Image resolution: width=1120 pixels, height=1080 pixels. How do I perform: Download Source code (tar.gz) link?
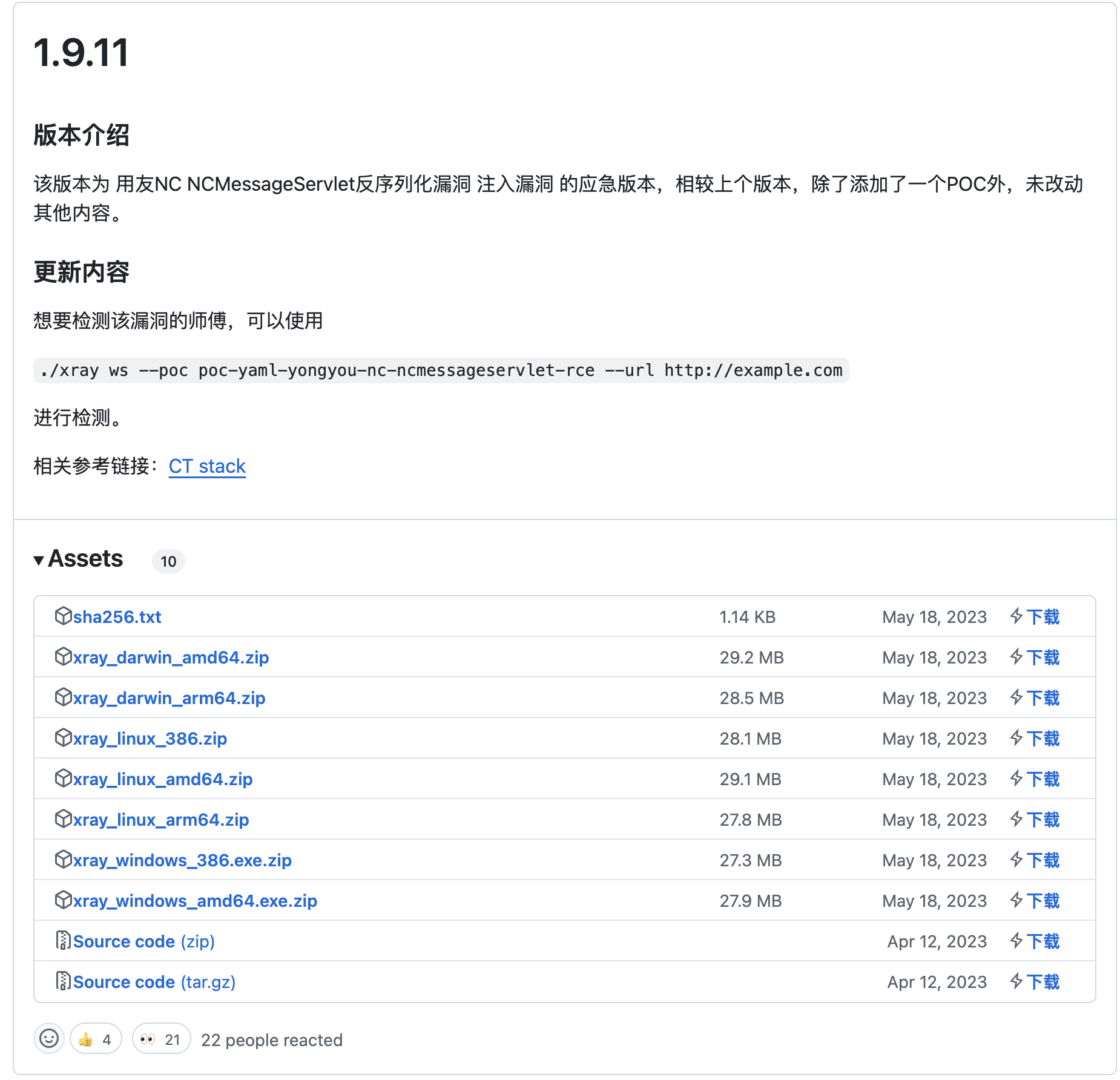(x=154, y=982)
